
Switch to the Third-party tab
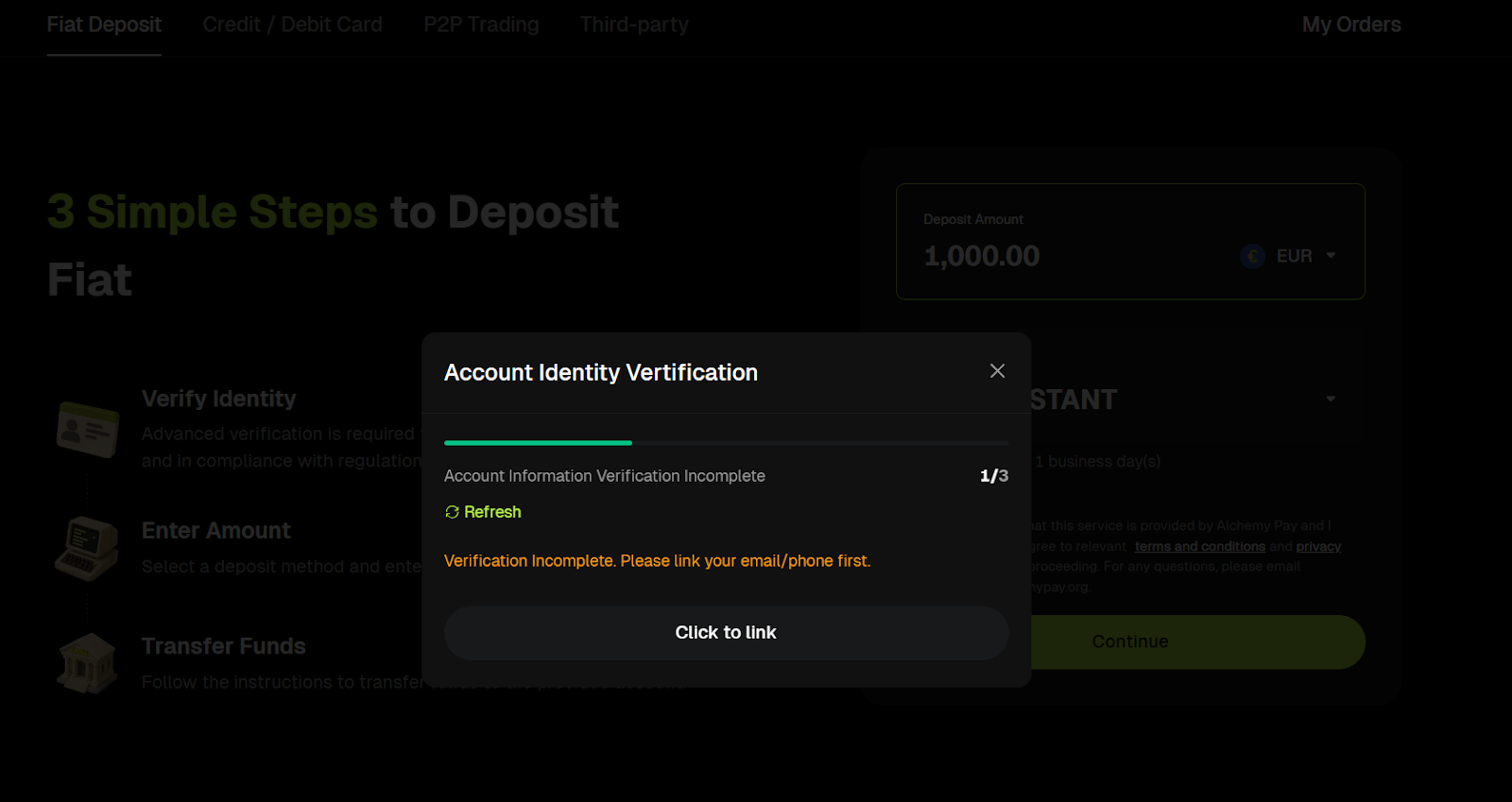coord(633,25)
